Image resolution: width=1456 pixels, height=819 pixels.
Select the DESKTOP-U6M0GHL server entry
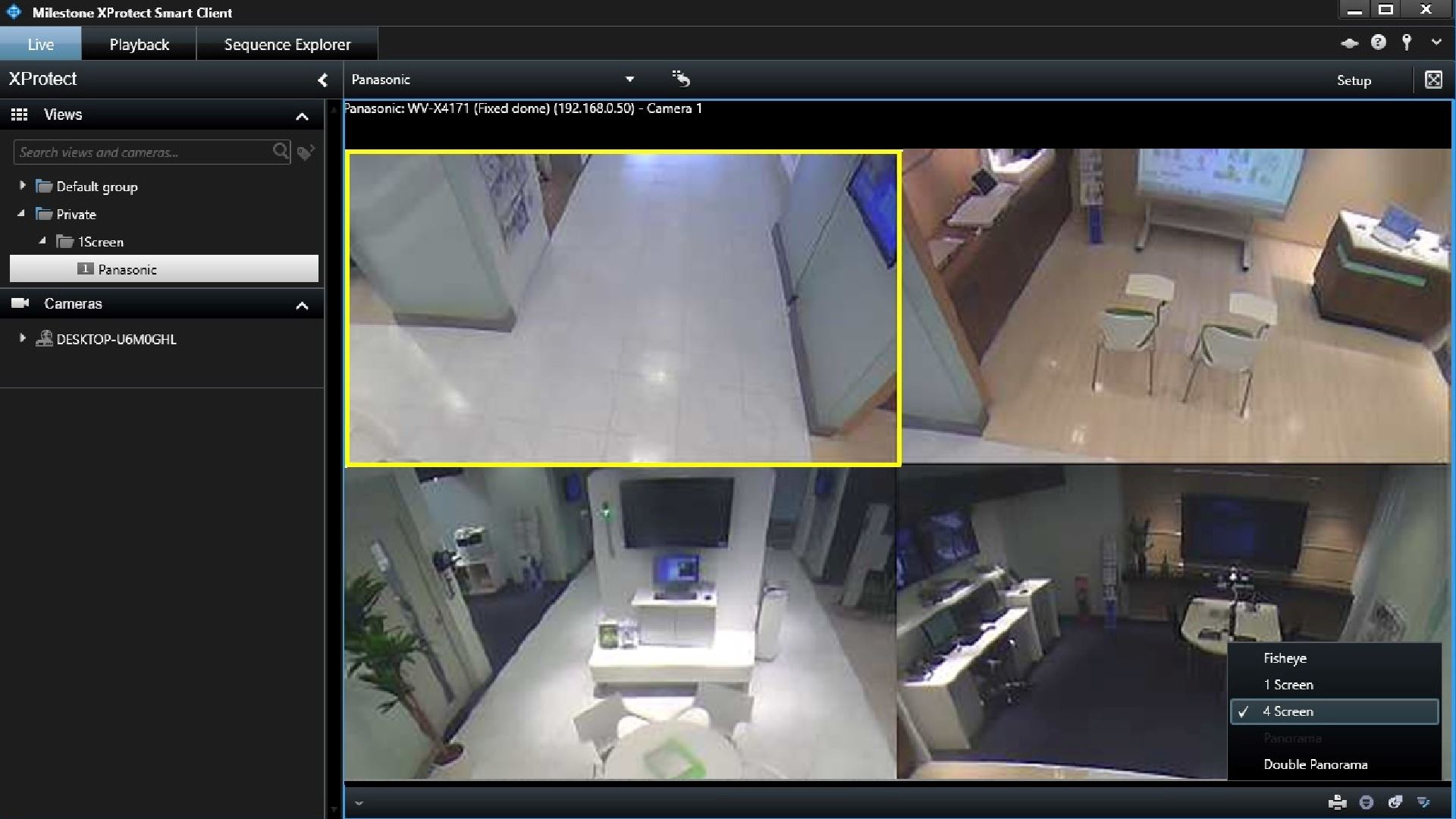[x=116, y=339]
